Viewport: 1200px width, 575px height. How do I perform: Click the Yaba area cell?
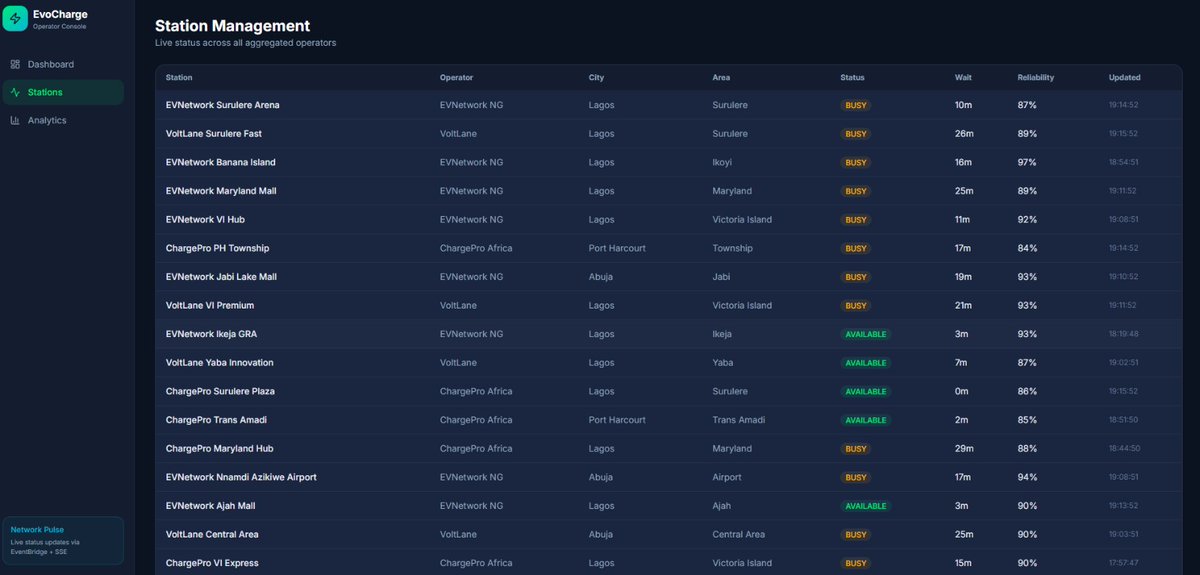pyautogui.click(x=723, y=362)
